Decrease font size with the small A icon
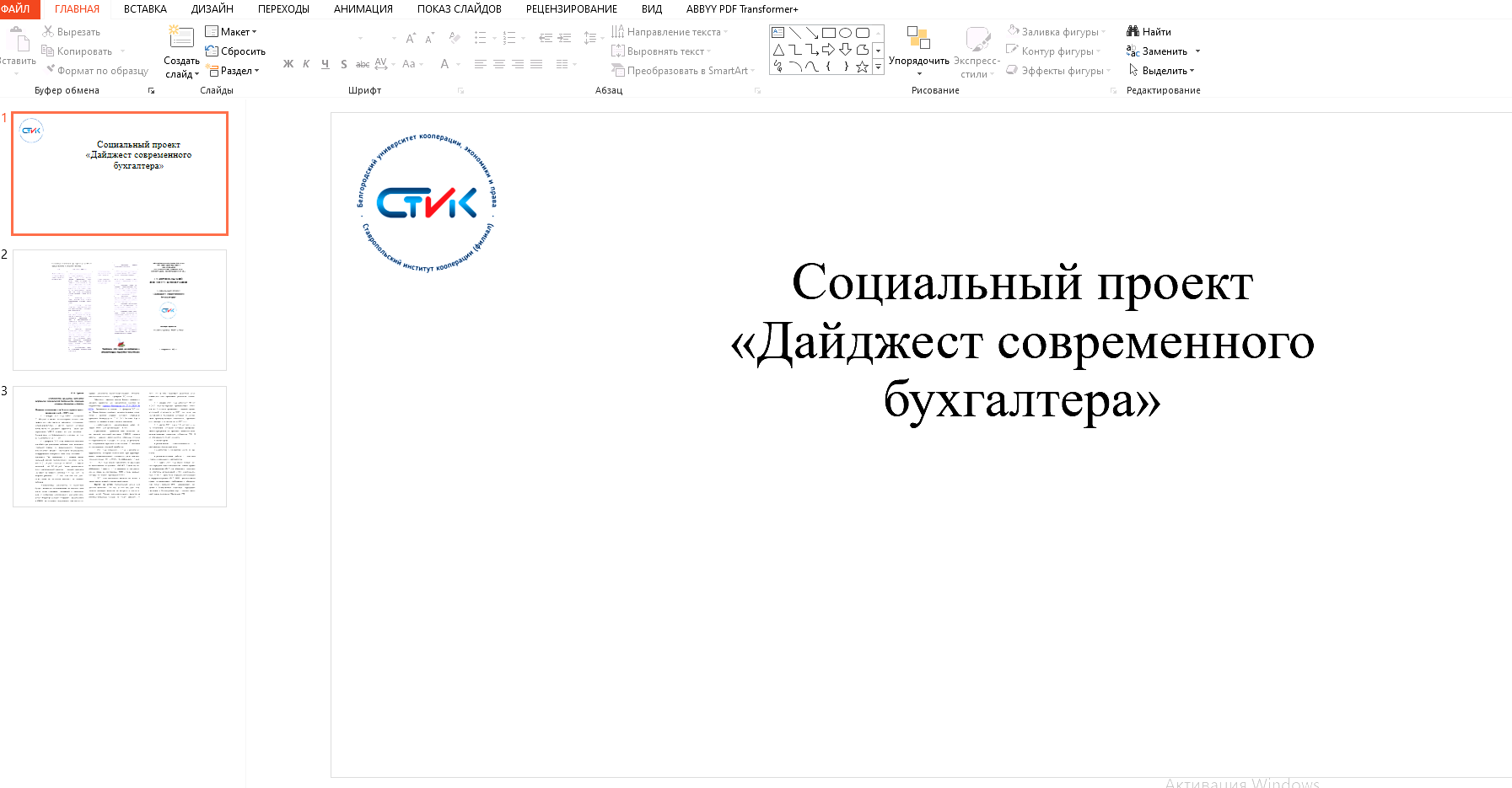 (429, 39)
